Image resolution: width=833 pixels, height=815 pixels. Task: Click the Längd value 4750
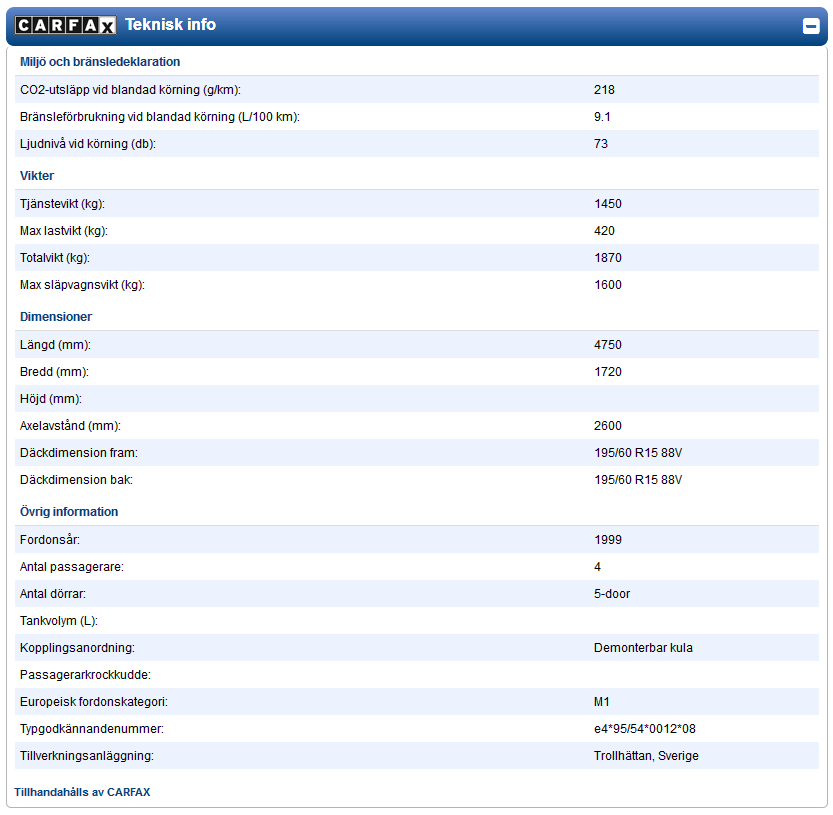608,345
